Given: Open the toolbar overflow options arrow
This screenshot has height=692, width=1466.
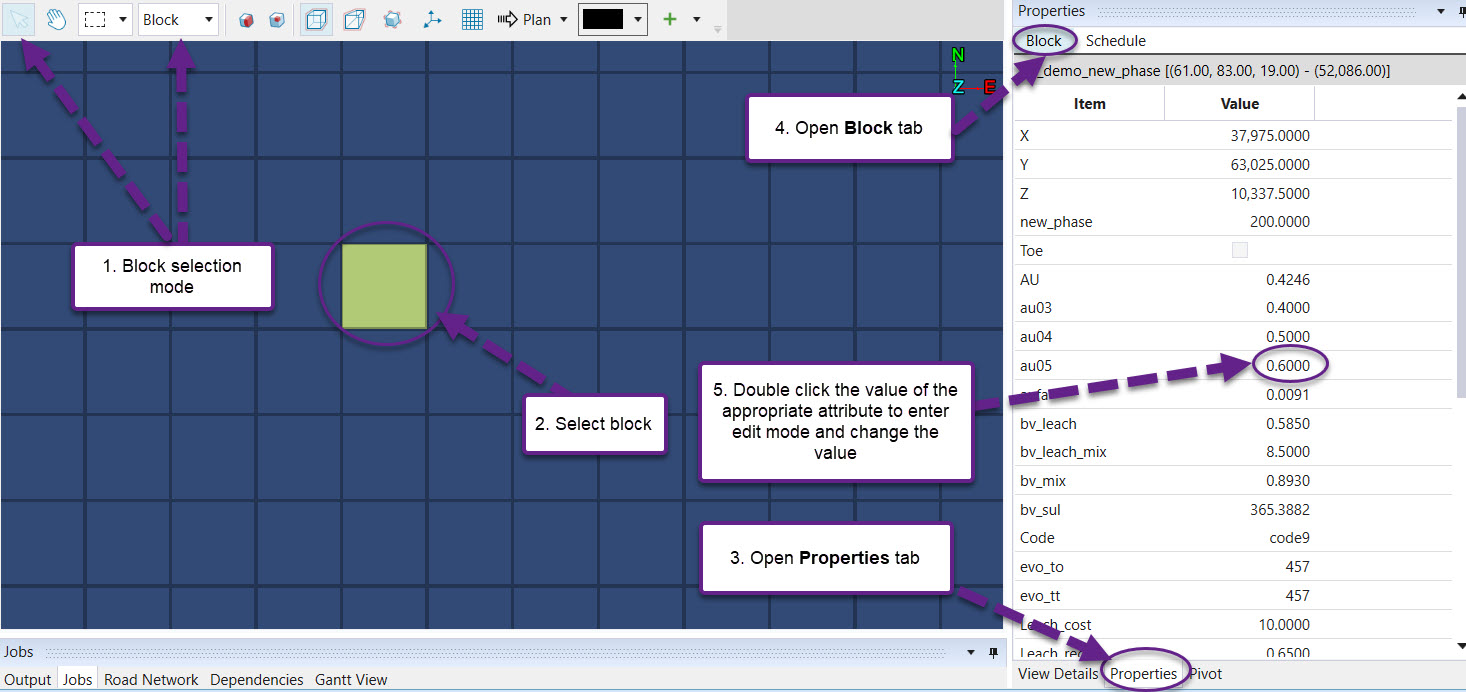Looking at the screenshot, I should click(717, 29).
